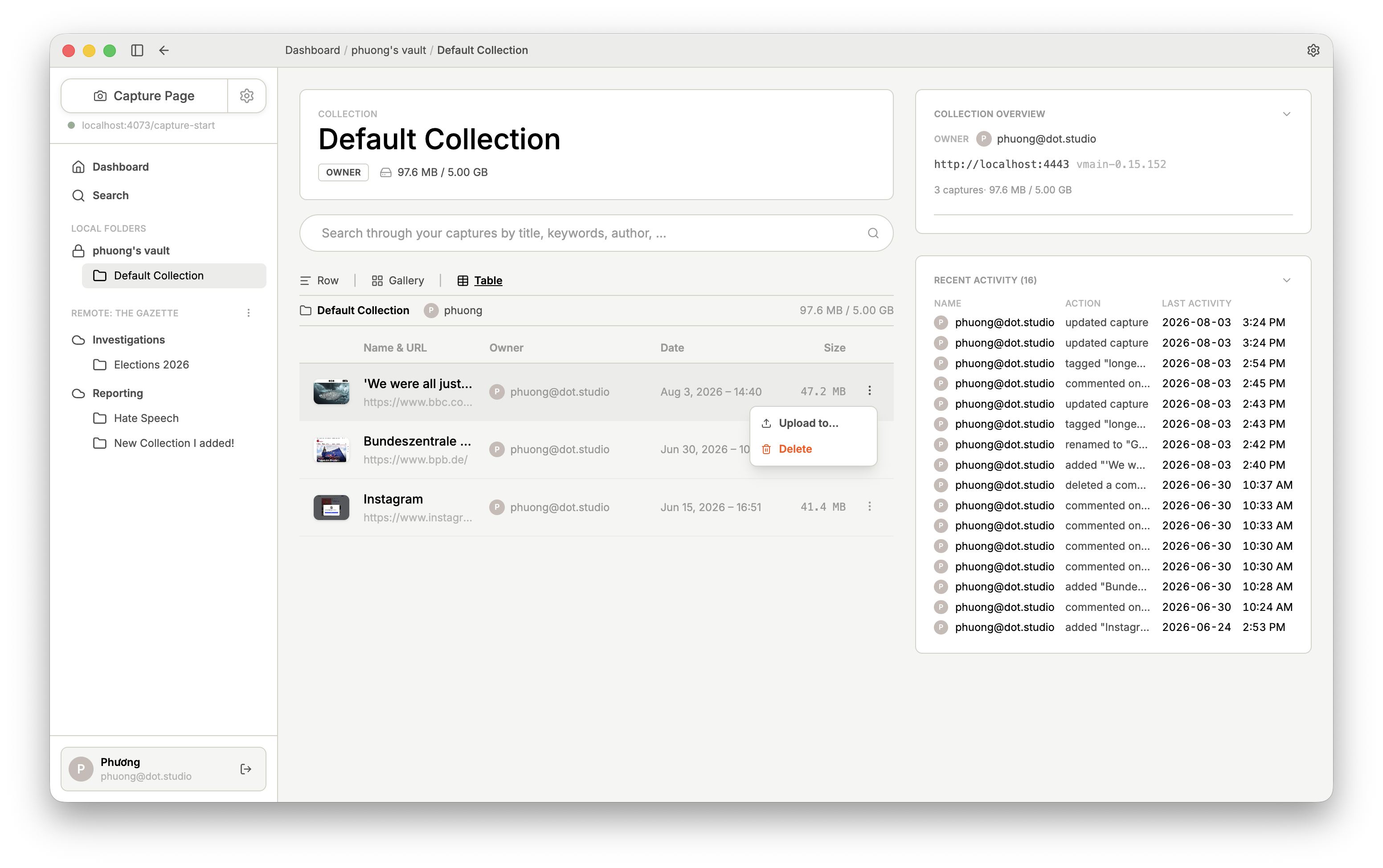Choose Upload to... from the context menu
Image resolution: width=1383 pixels, height=868 pixels.
[x=813, y=423]
